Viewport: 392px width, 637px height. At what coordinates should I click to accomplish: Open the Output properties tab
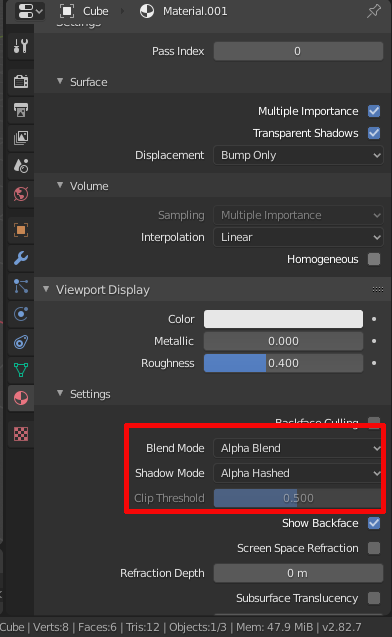[21, 110]
